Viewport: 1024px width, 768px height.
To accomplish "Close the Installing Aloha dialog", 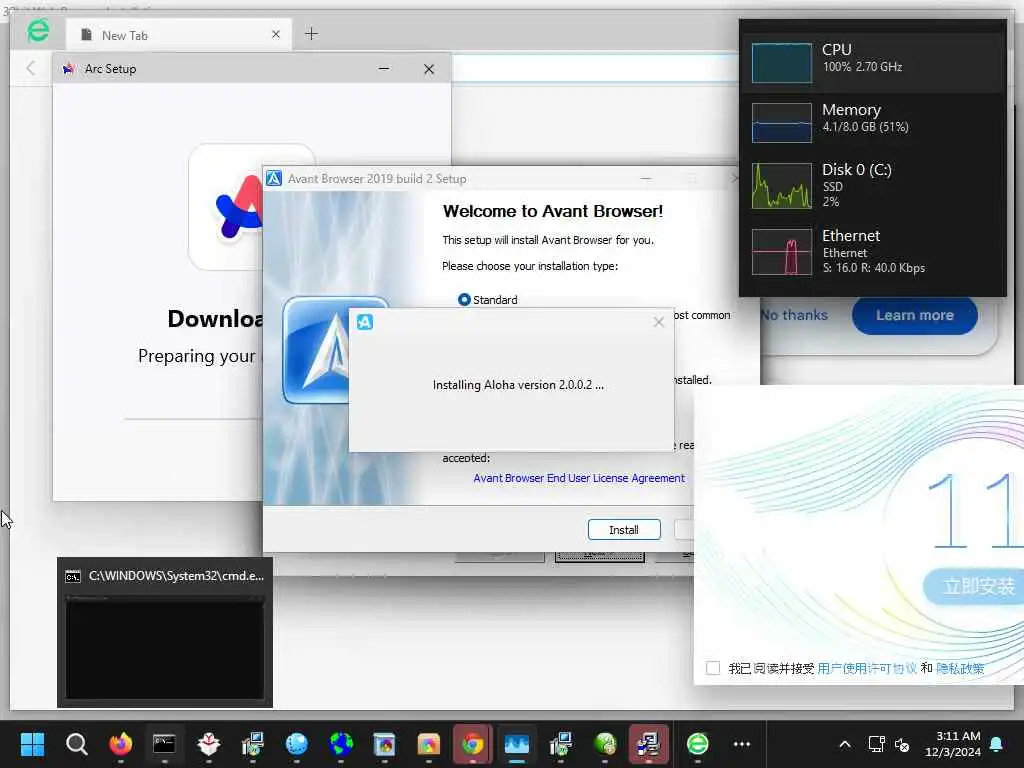I will click(658, 322).
